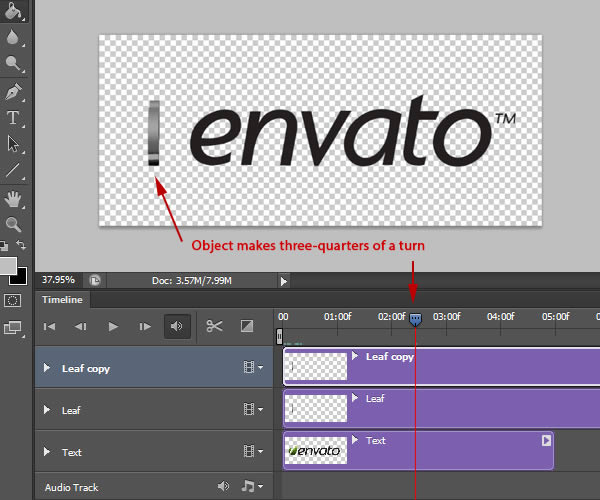Click the 04:00f mark on ruler
Viewport: 600px width, 500px height.
(x=501, y=316)
